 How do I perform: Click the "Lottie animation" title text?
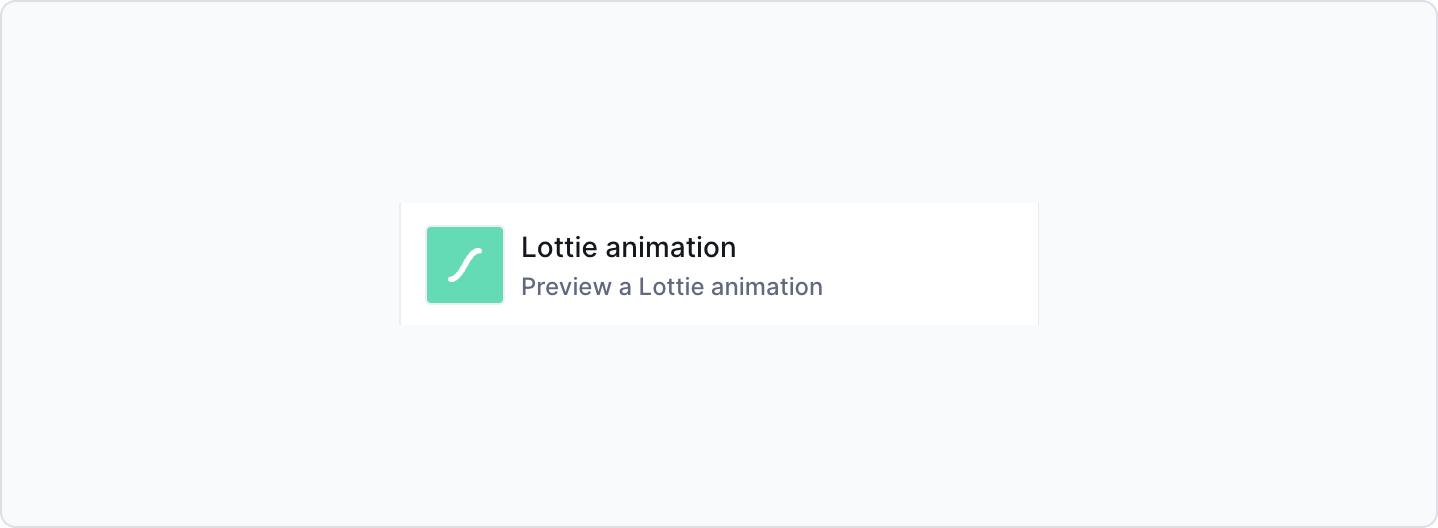coord(629,247)
